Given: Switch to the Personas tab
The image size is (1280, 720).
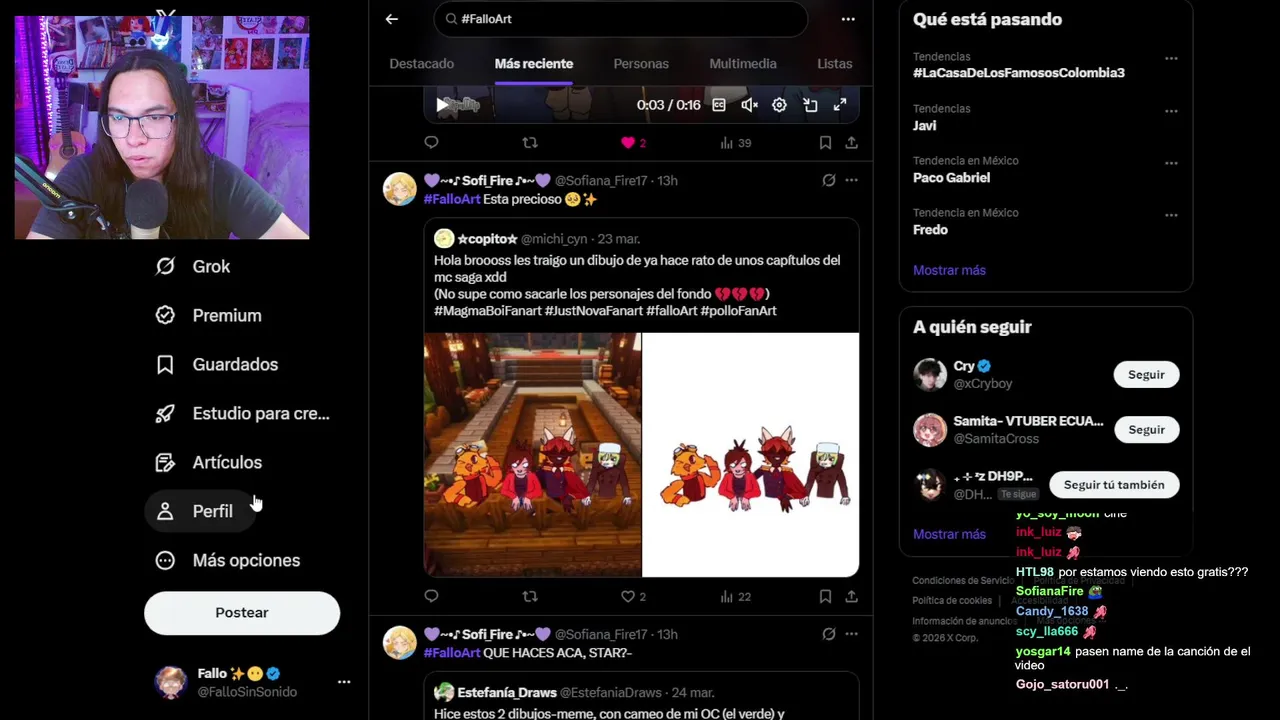Looking at the screenshot, I should click(641, 64).
